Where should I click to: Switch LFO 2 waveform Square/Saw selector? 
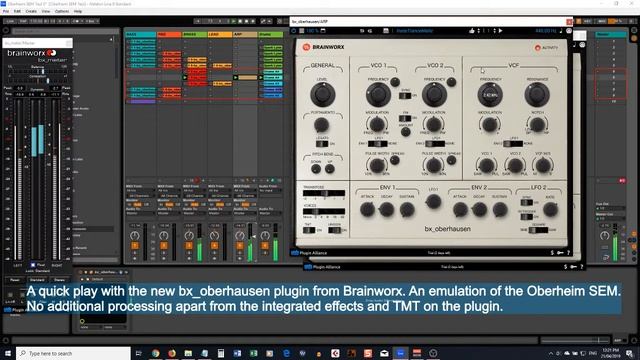538,230
